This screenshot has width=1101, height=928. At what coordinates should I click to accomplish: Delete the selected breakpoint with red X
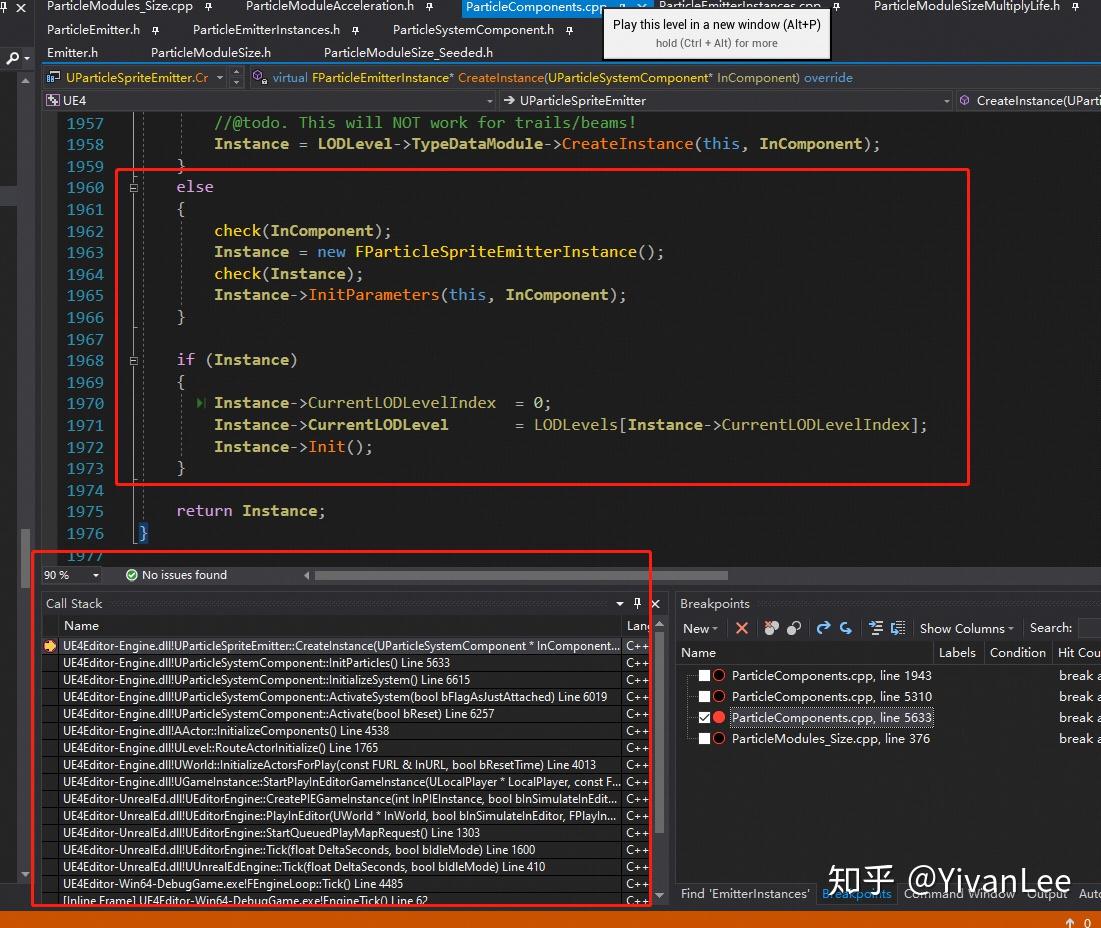point(741,628)
